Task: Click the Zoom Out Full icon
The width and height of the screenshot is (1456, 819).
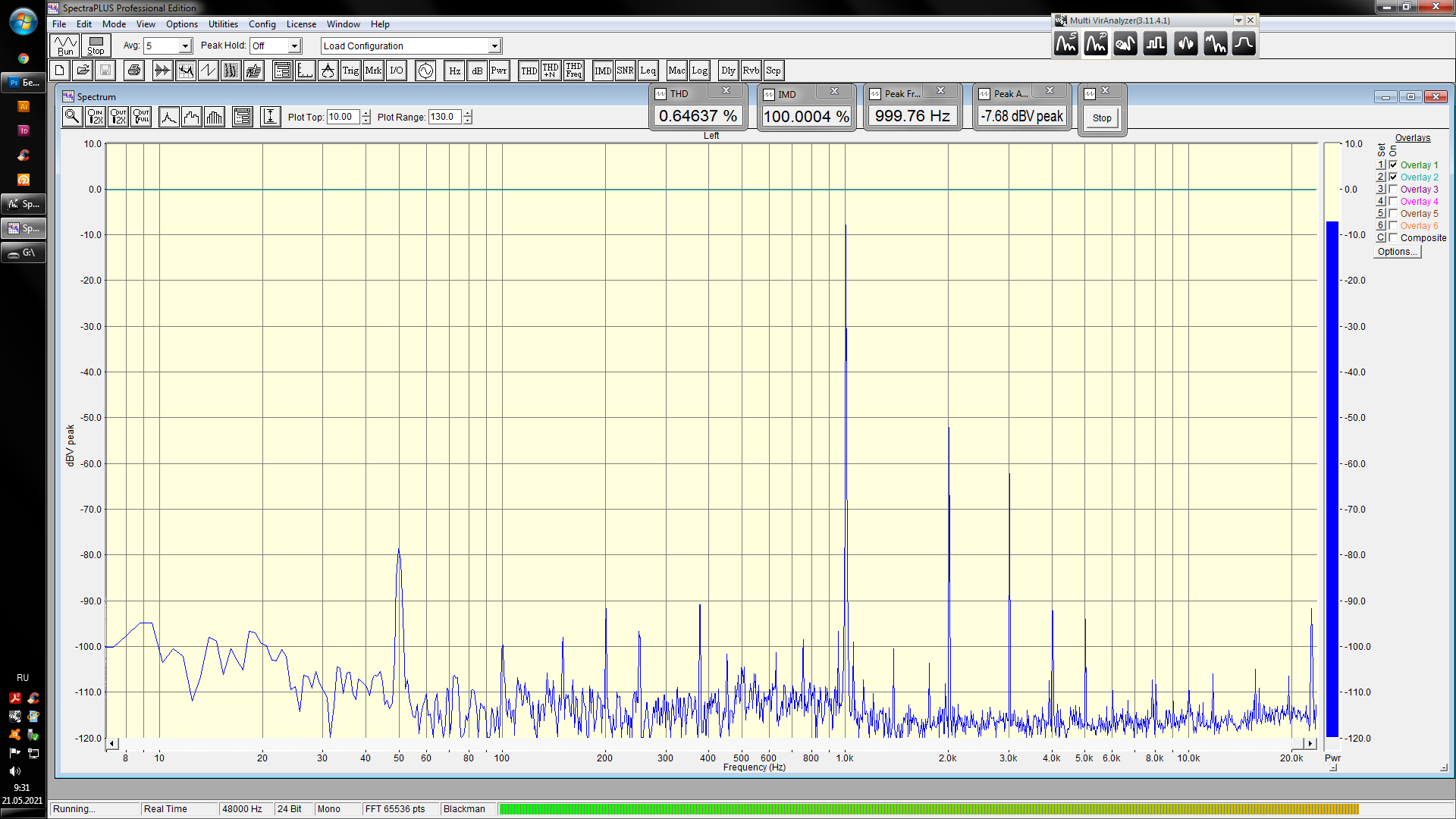Action: (x=141, y=117)
